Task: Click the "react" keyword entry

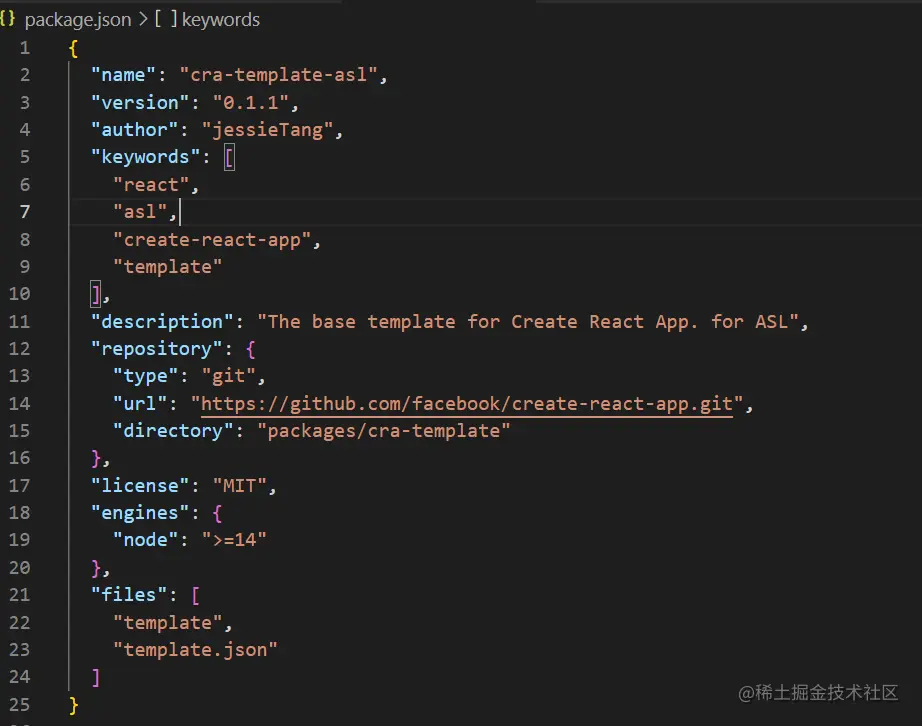Action: coord(151,185)
